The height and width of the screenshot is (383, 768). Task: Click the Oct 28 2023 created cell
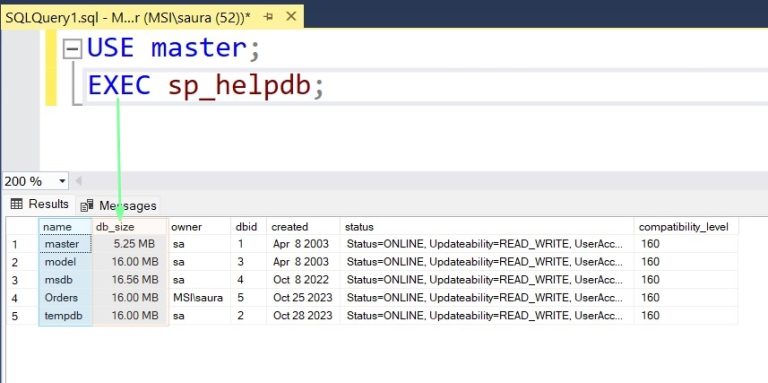tap(303, 316)
